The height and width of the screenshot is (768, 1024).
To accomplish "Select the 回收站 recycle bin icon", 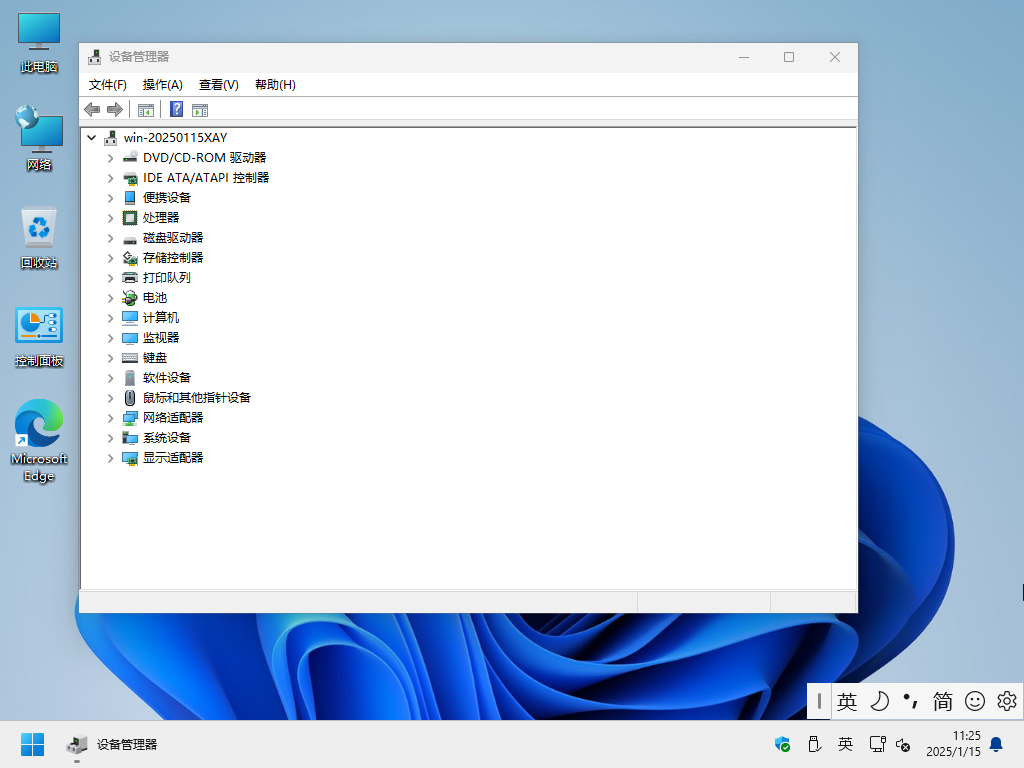I will pos(39,238).
